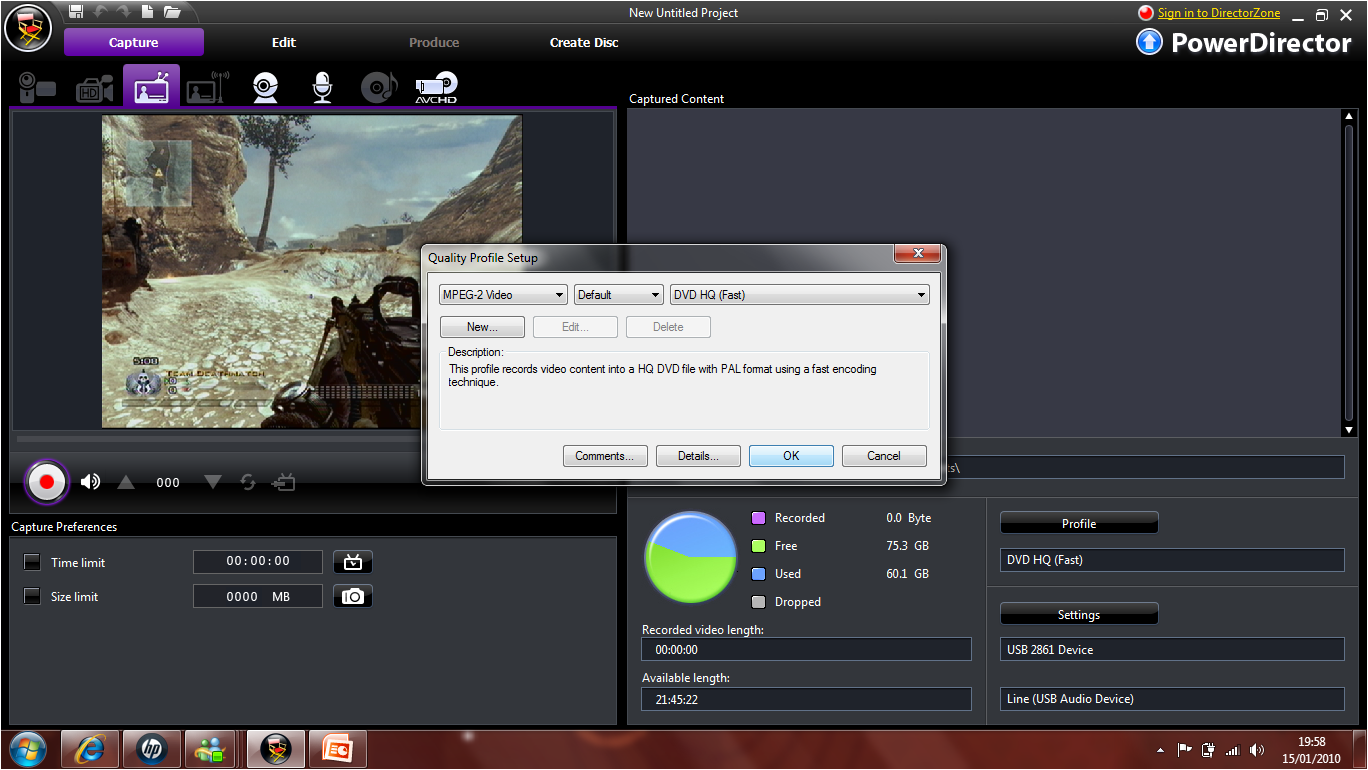Click the TV time-shift button

pos(353,562)
